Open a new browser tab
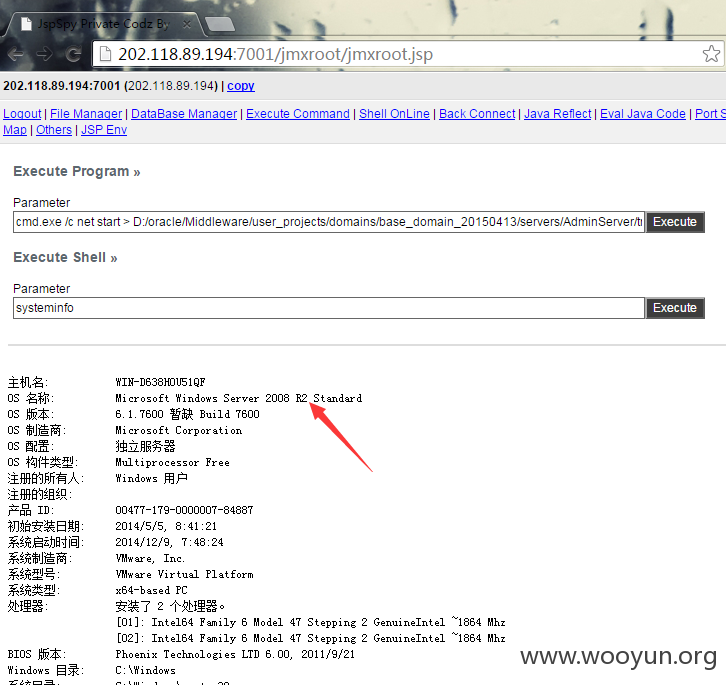This screenshot has height=685, width=726. 219,24
